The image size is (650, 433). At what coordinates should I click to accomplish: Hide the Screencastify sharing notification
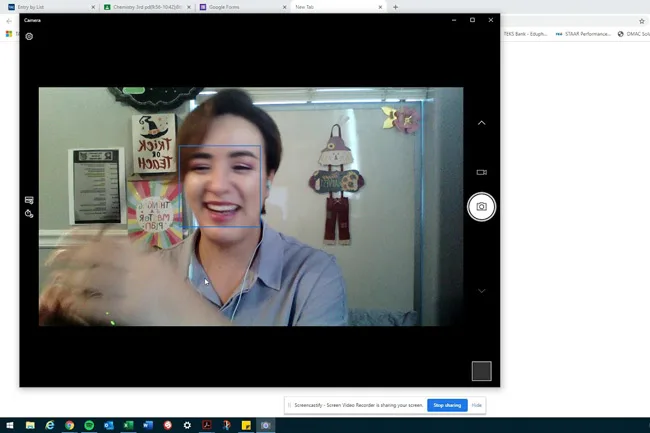(x=476, y=405)
